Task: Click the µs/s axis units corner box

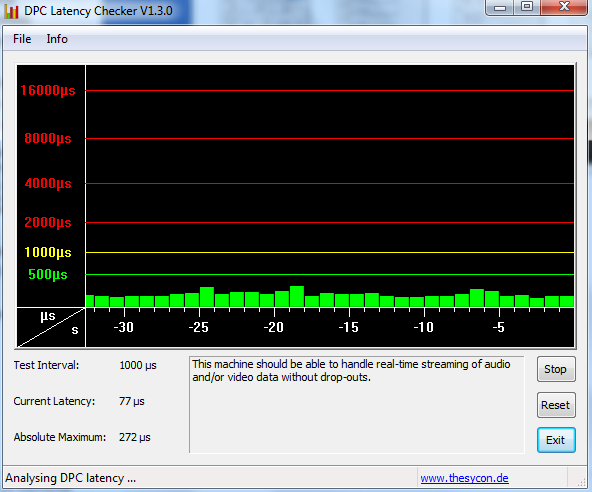Action: [51, 327]
